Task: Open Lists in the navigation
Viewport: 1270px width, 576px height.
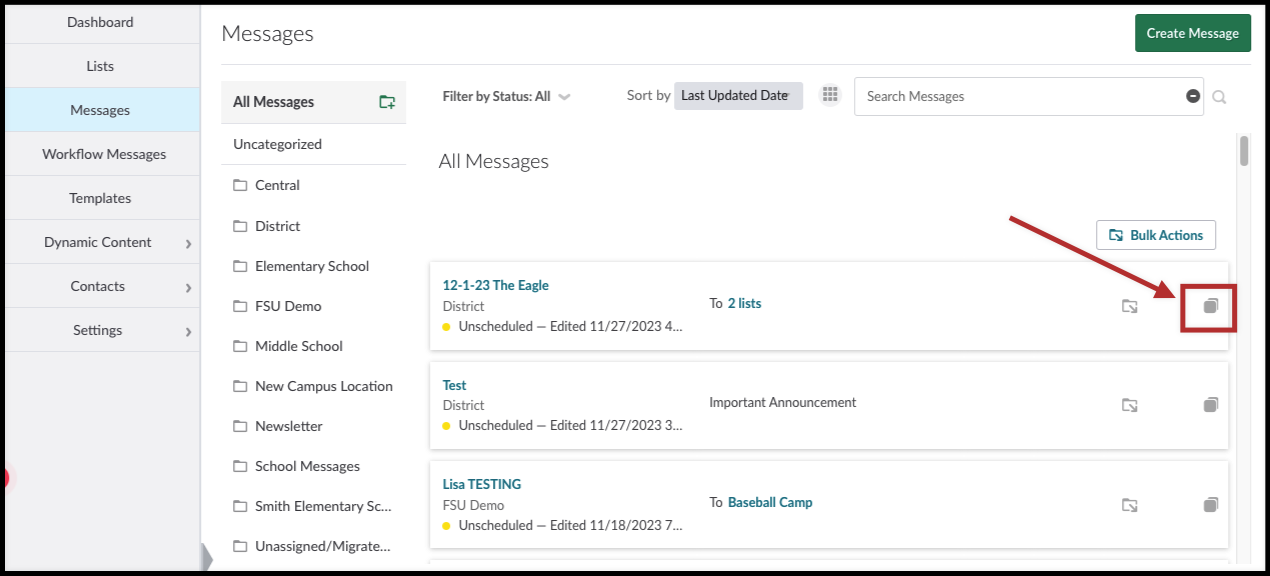Action: tap(100, 66)
